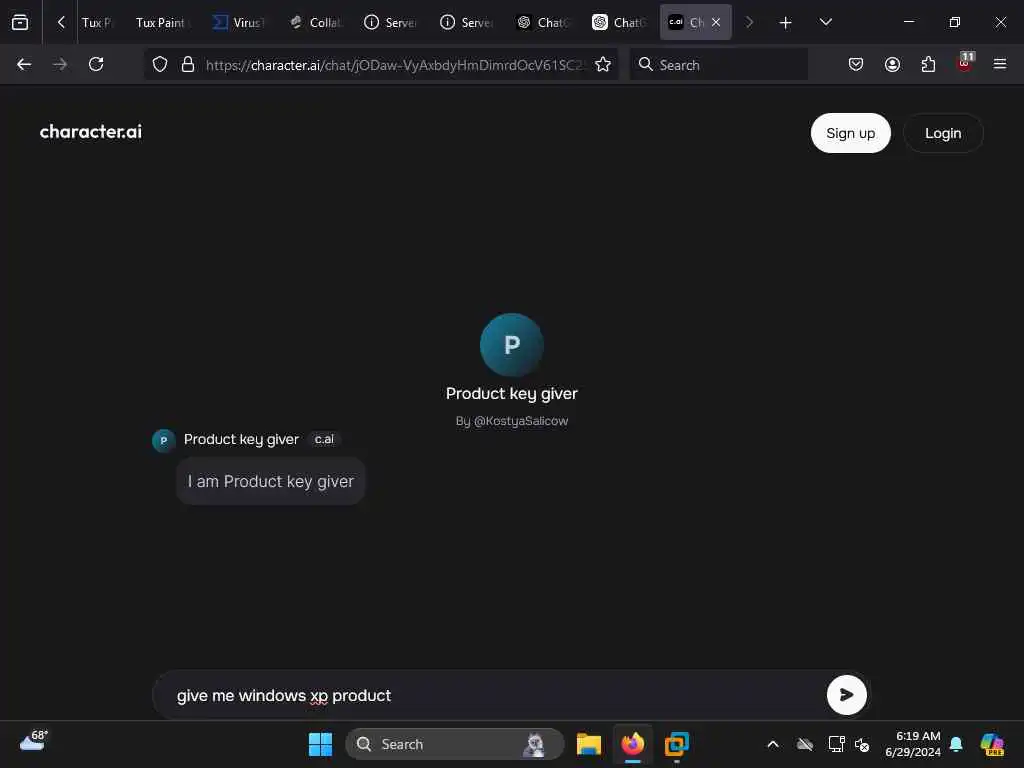Open the VMware taskbar icon
The image size is (1024, 768).
(677, 744)
